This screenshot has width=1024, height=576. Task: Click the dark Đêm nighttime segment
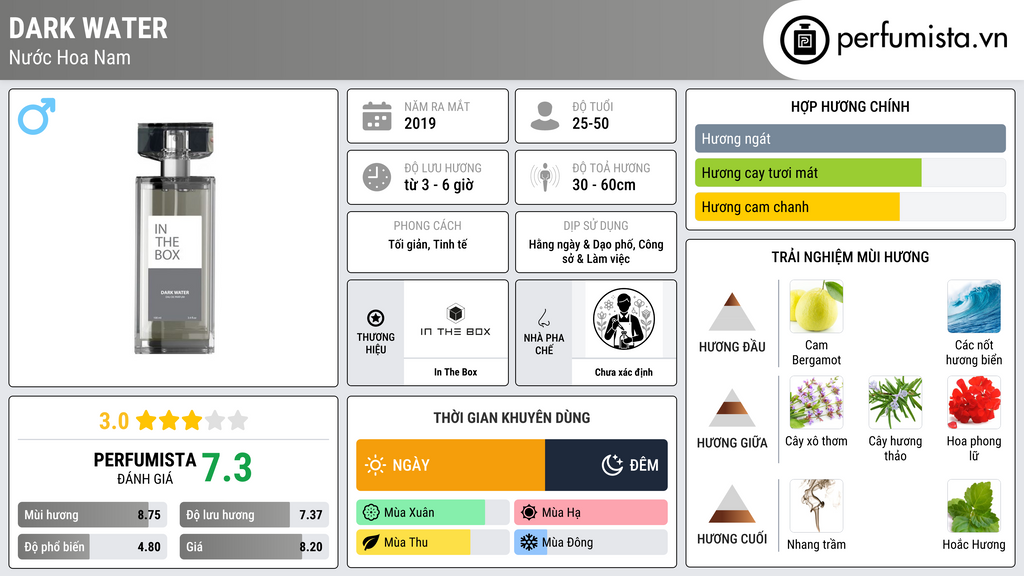point(606,465)
